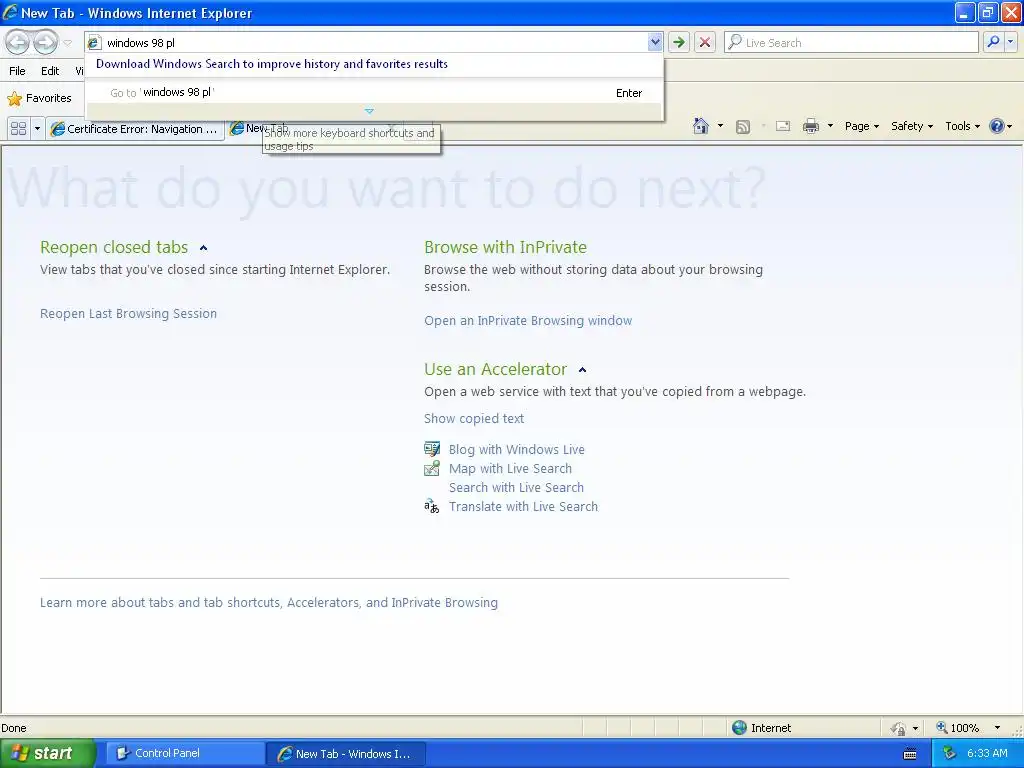The height and width of the screenshot is (768, 1024).
Task: Click Search with Live Search accelerator
Action: point(516,487)
